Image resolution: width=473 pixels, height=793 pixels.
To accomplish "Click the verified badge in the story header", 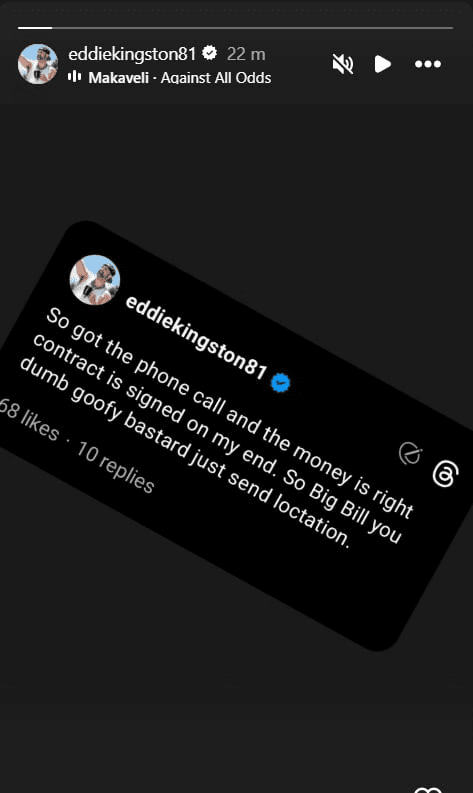I will [209, 53].
